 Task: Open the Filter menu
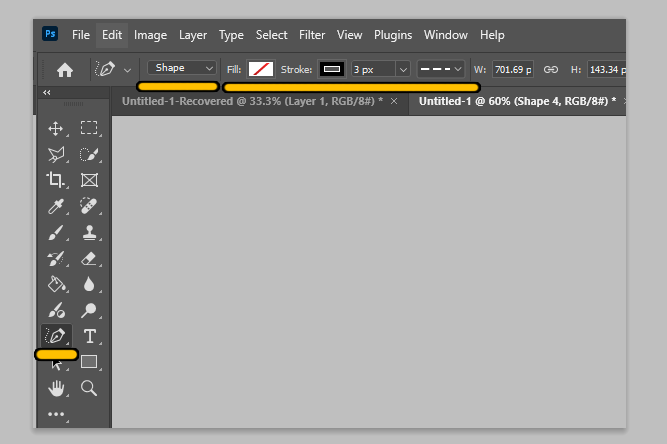(x=312, y=35)
